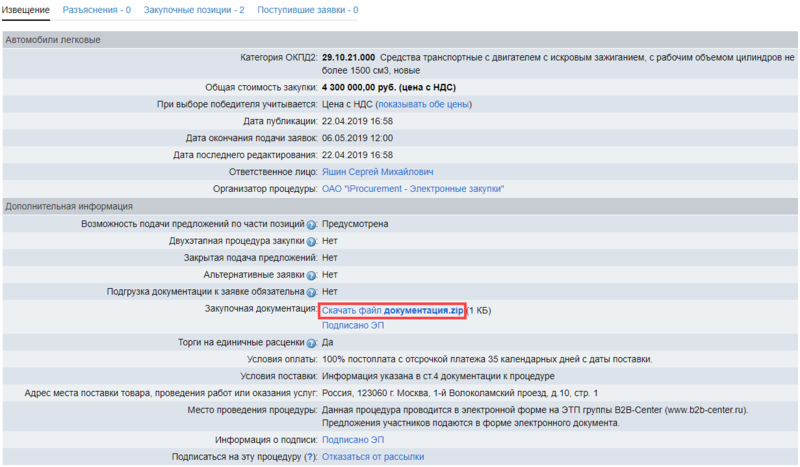Open contact Яшин Сергей Михайлович

click(x=377, y=172)
